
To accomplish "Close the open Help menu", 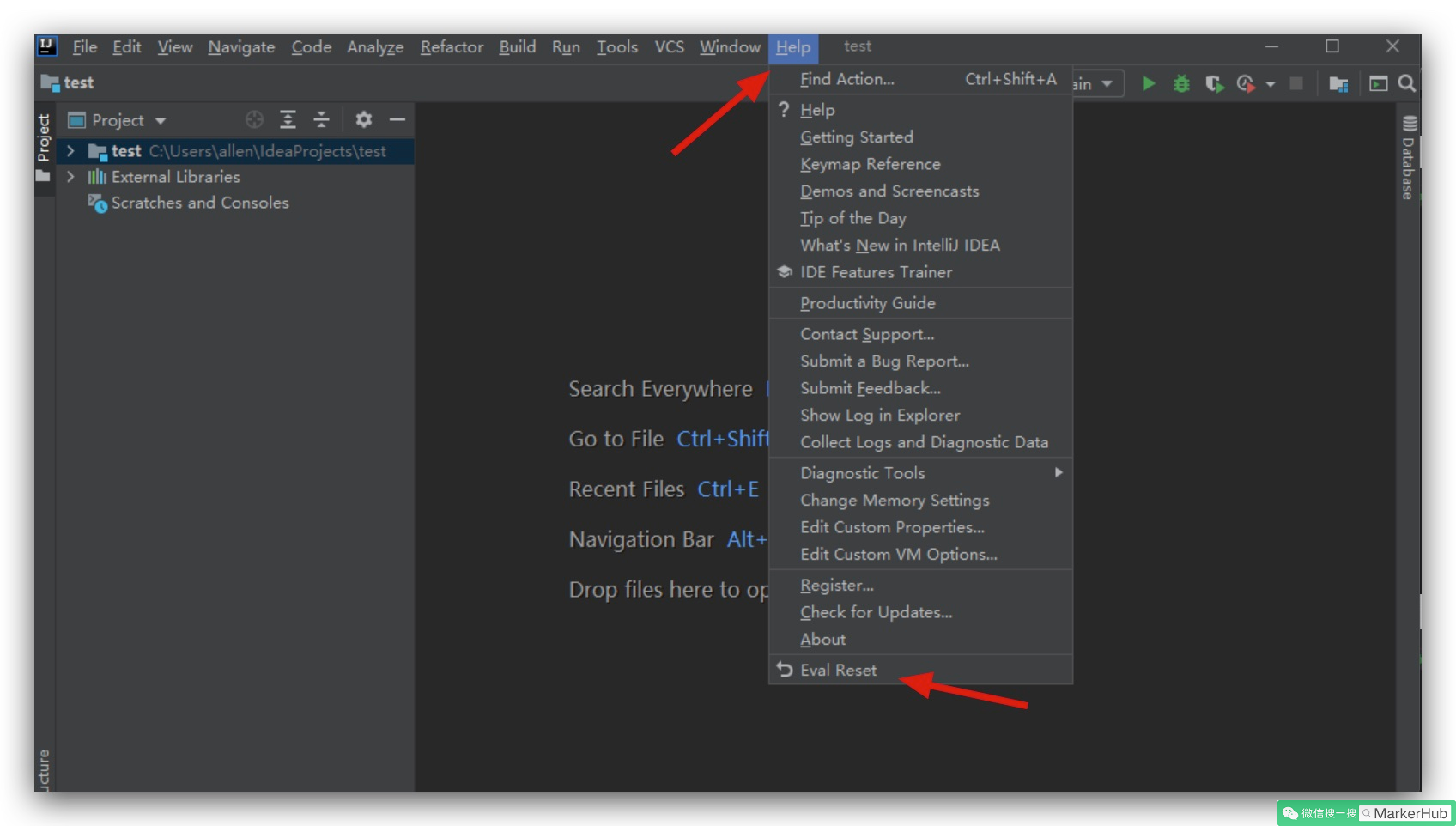I will 792,47.
